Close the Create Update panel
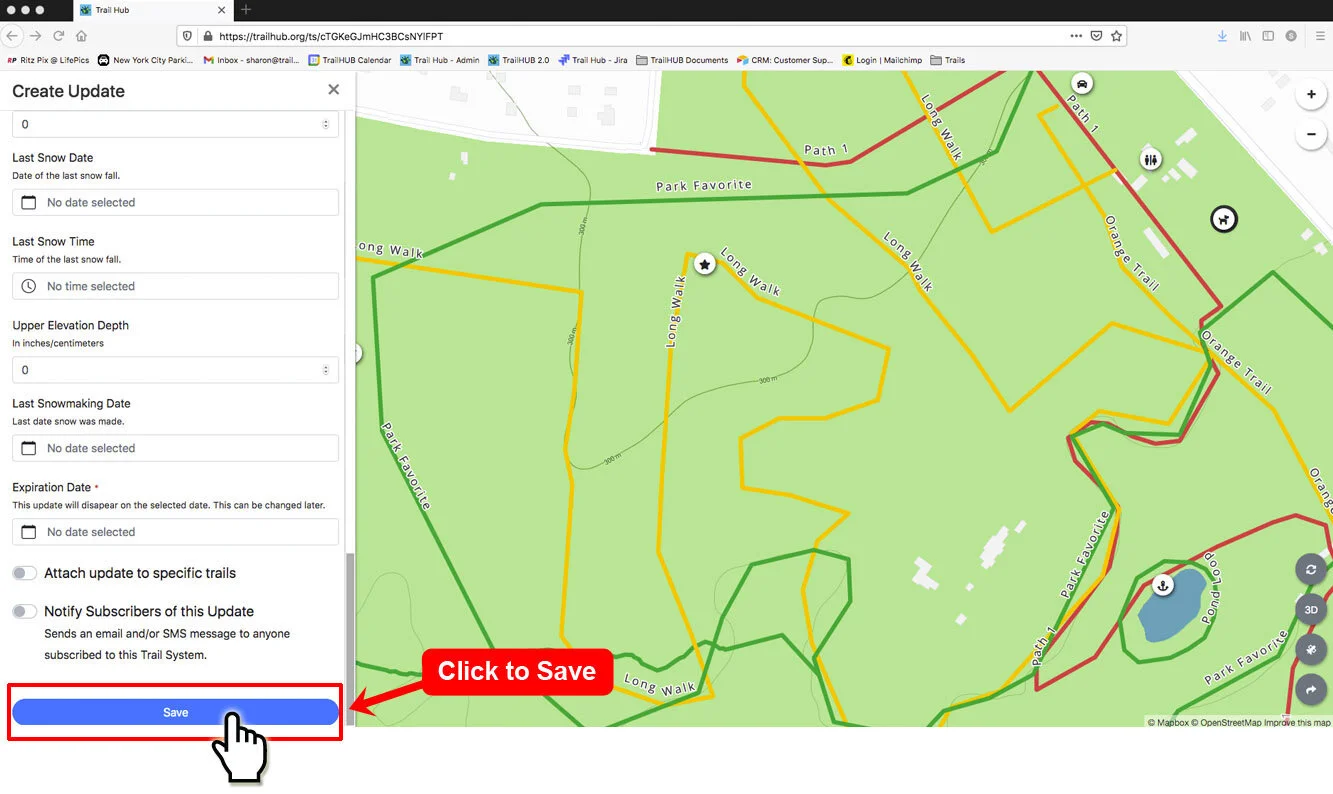Viewport: 1333px width, 794px height. click(333, 90)
